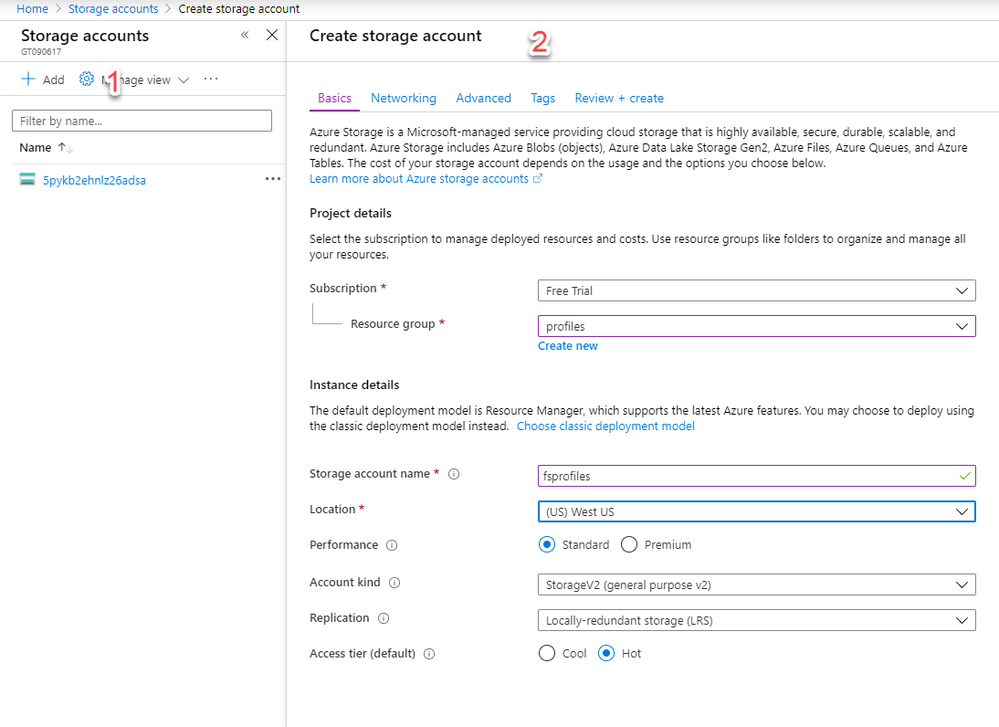
Task: Click the Add plus icon
Action: pos(28,79)
